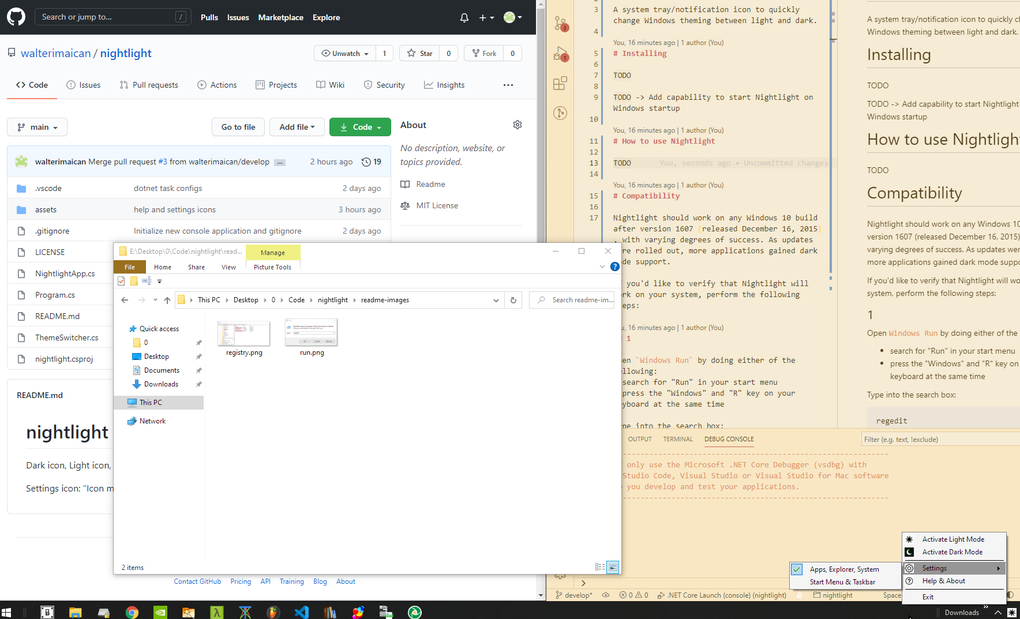Open the Pull requests repository tab
Image resolution: width=1020 pixels, height=619 pixels.
[x=148, y=85]
